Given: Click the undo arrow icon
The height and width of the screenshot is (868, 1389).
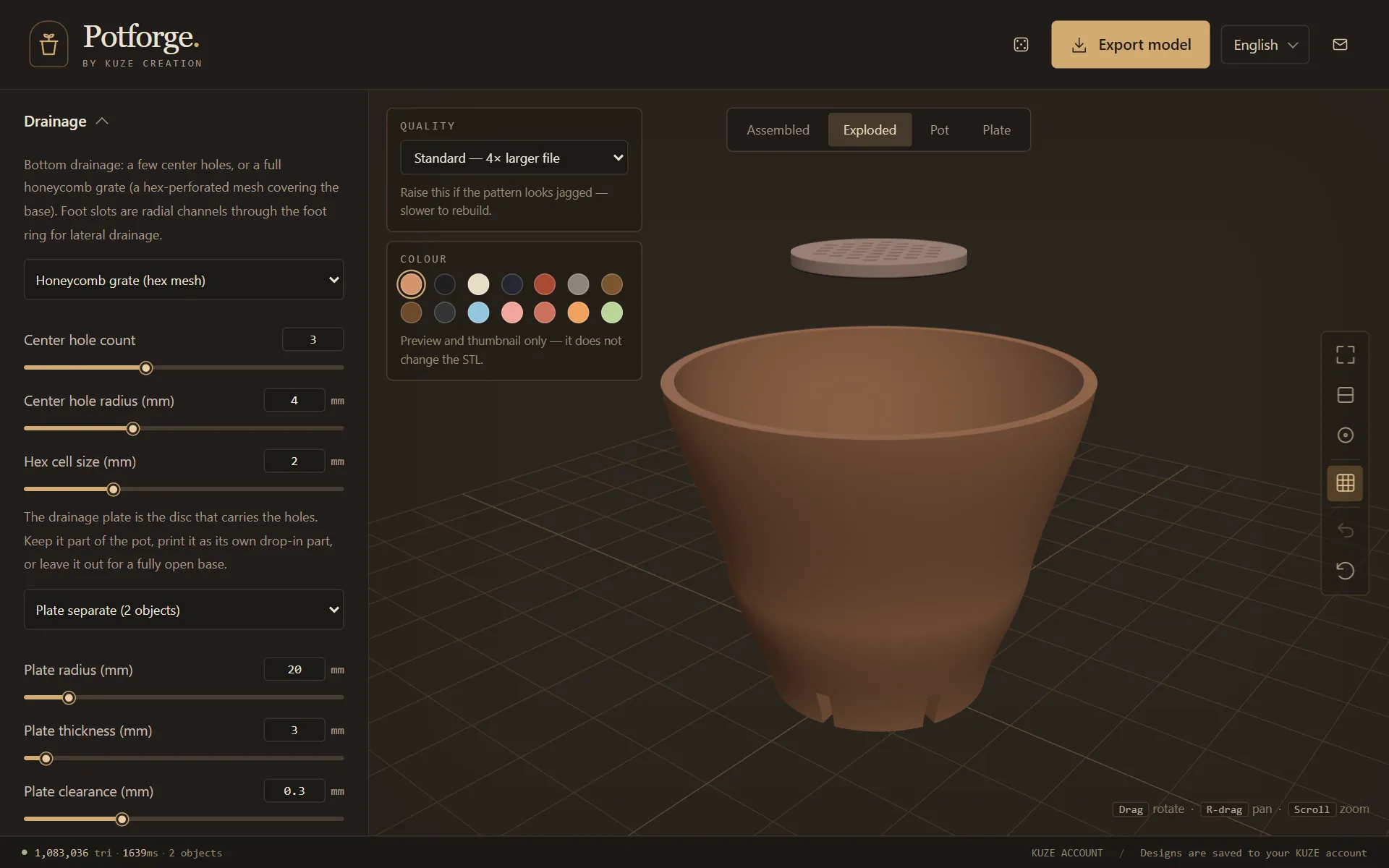Looking at the screenshot, I should [1345, 530].
